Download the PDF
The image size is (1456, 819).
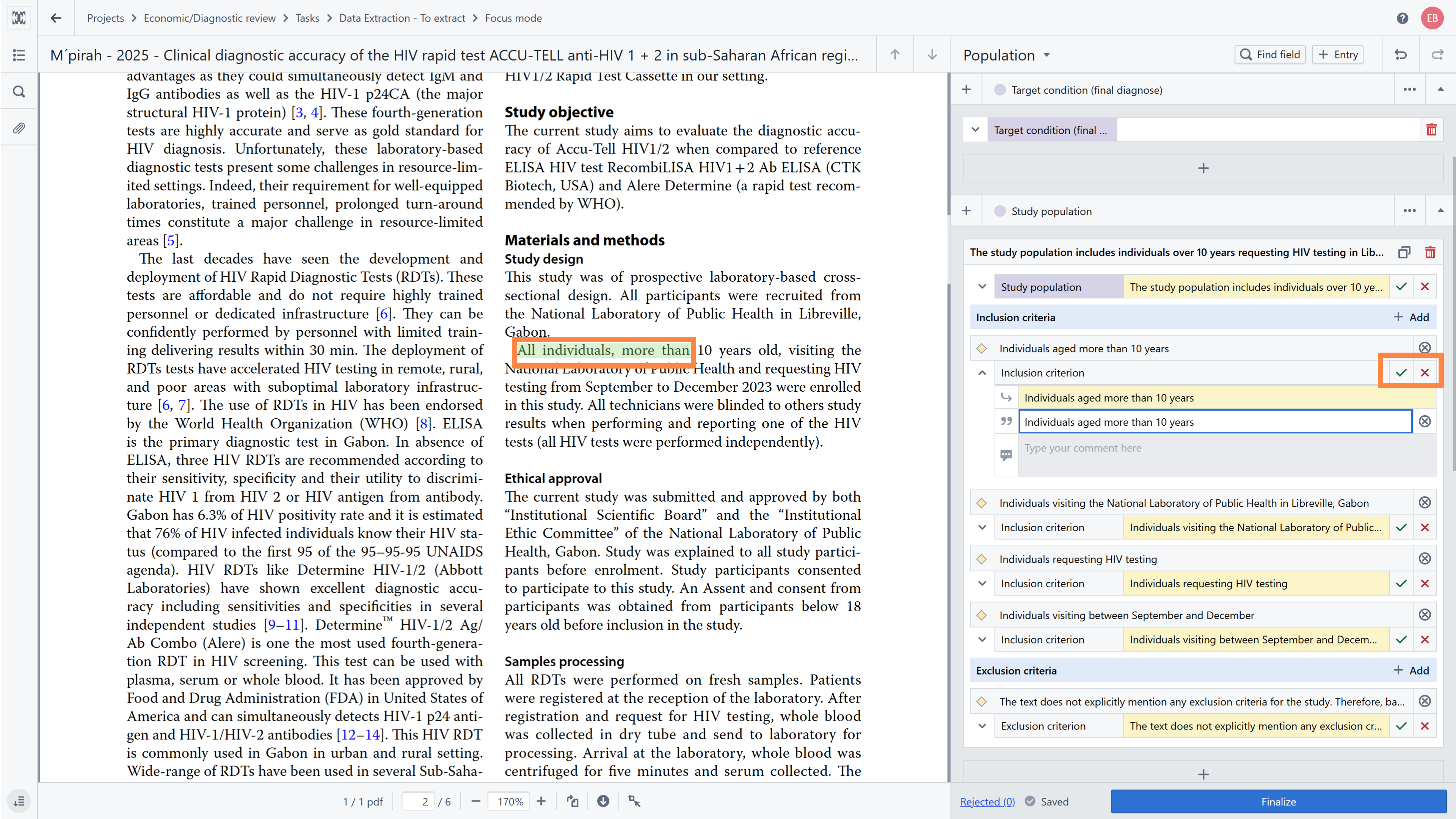[x=604, y=802]
